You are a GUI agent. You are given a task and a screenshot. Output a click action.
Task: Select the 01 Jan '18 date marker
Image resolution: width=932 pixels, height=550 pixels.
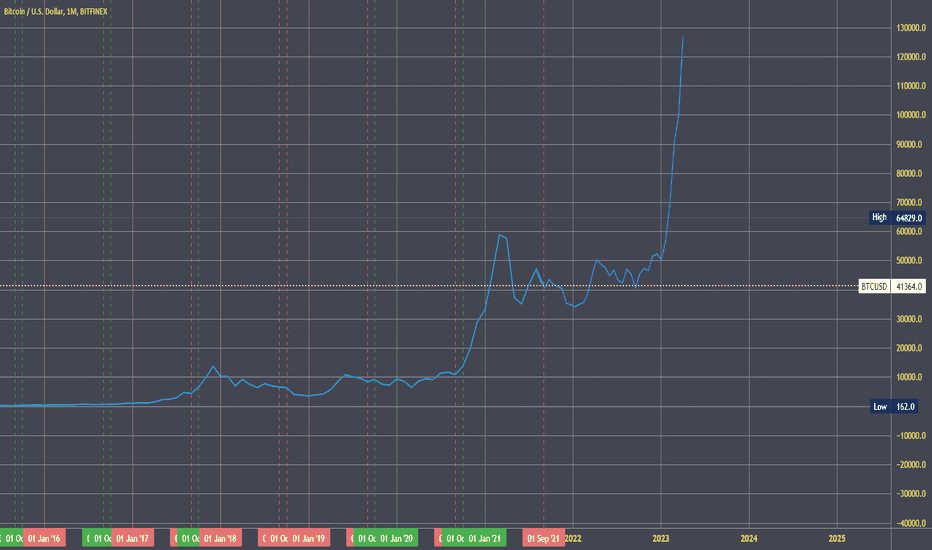pos(221,539)
